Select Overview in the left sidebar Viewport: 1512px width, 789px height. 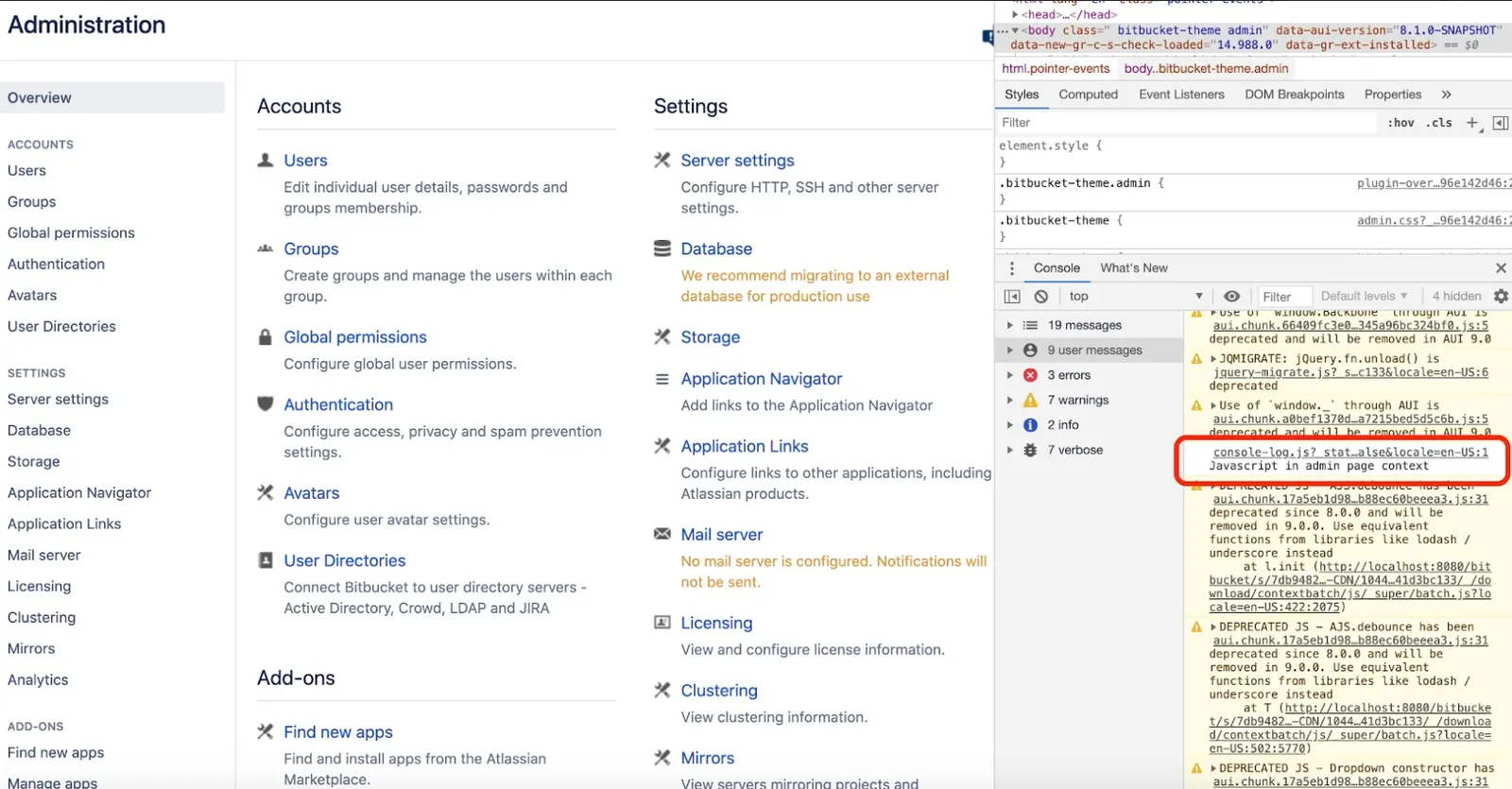pyautogui.click(x=112, y=97)
